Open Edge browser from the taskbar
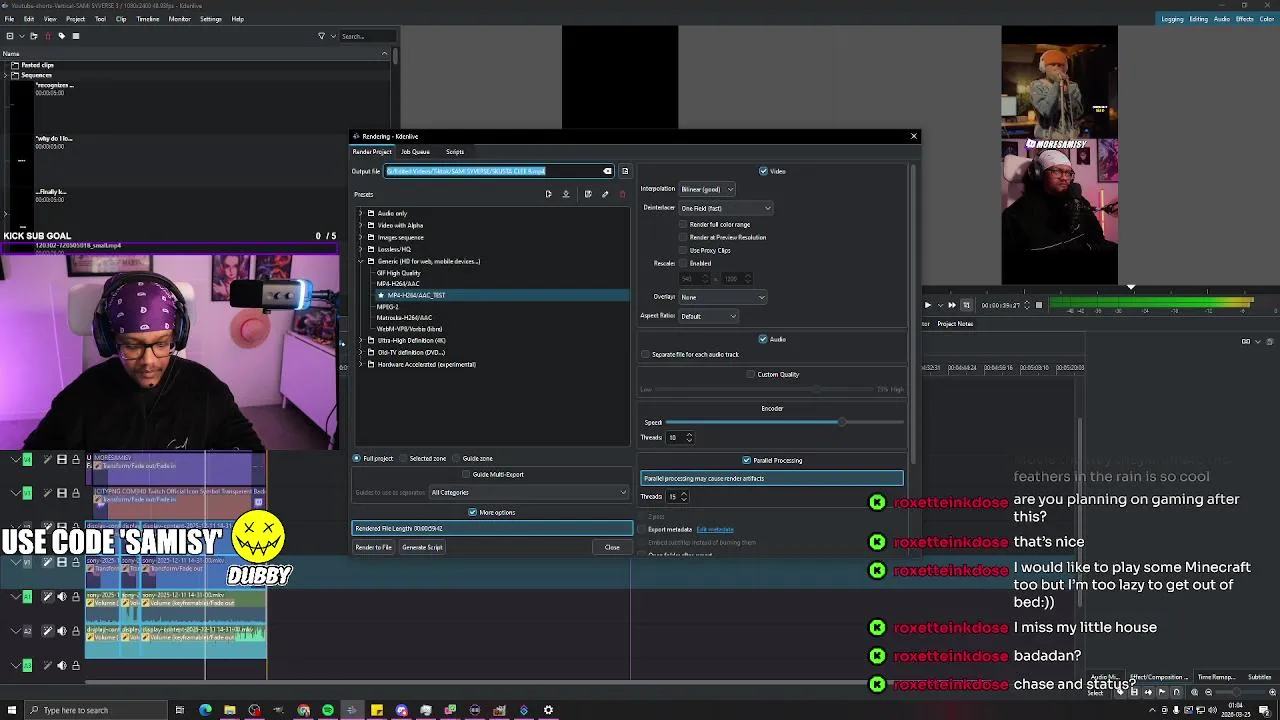The height and width of the screenshot is (720, 1280). (205, 710)
